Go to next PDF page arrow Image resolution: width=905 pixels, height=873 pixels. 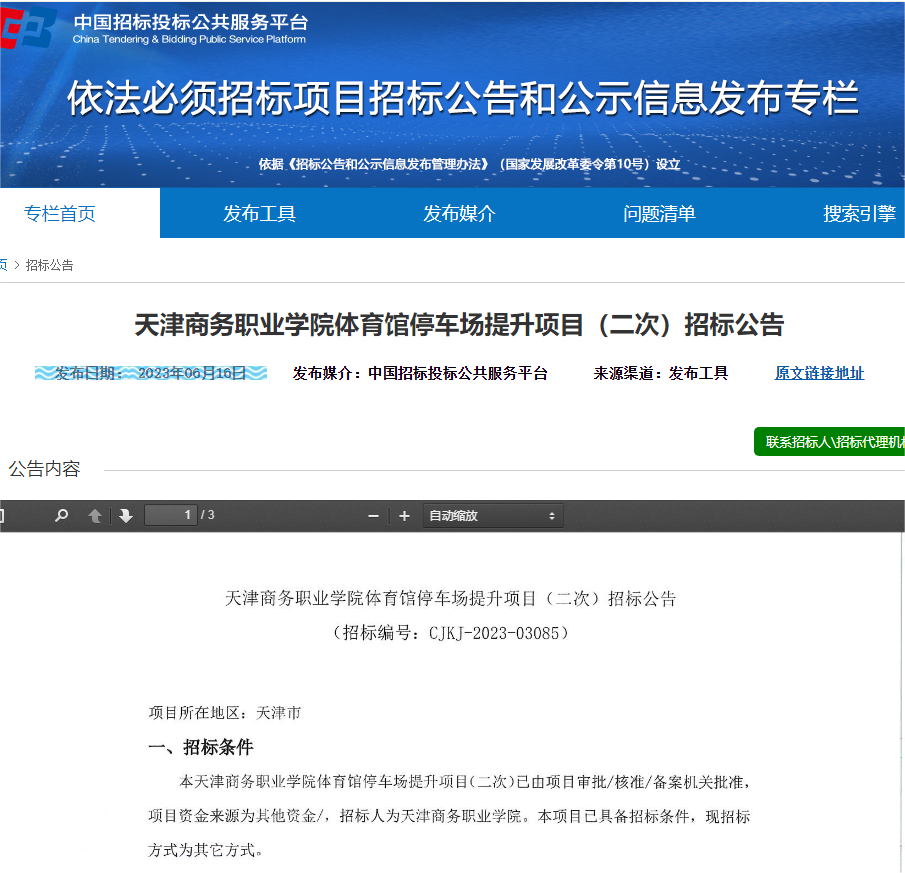click(126, 516)
